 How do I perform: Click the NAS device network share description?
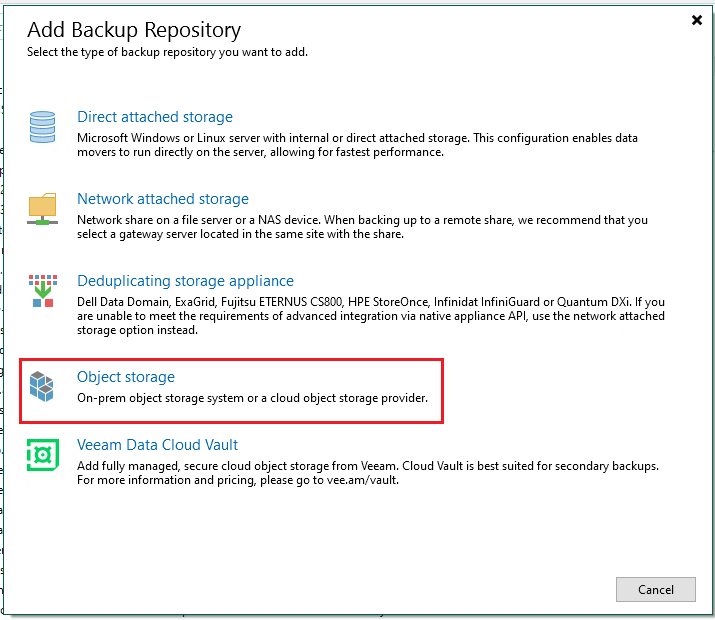tap(362, 227)
